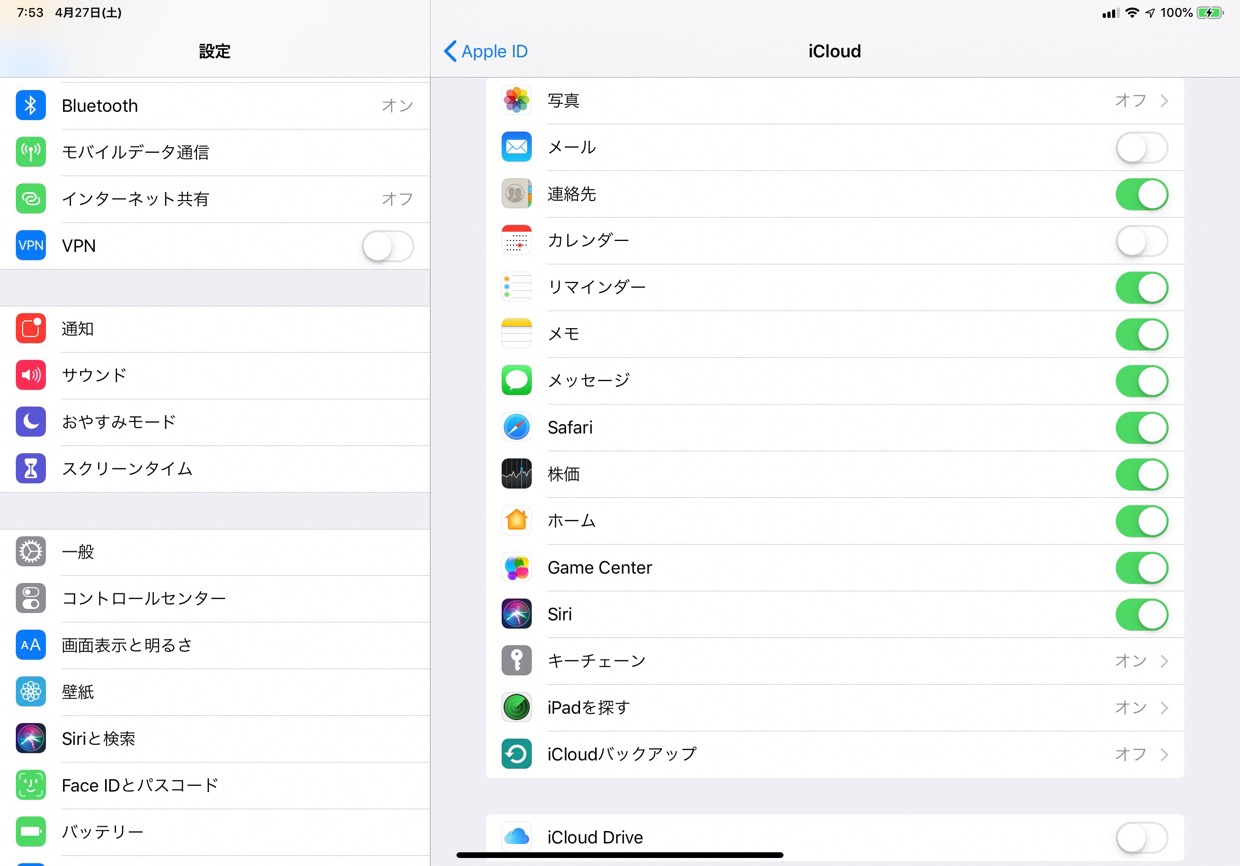The image size is (1240, 866).
Task: Toggle the 株価 switch off
Action: click(x=1142, y=474)
